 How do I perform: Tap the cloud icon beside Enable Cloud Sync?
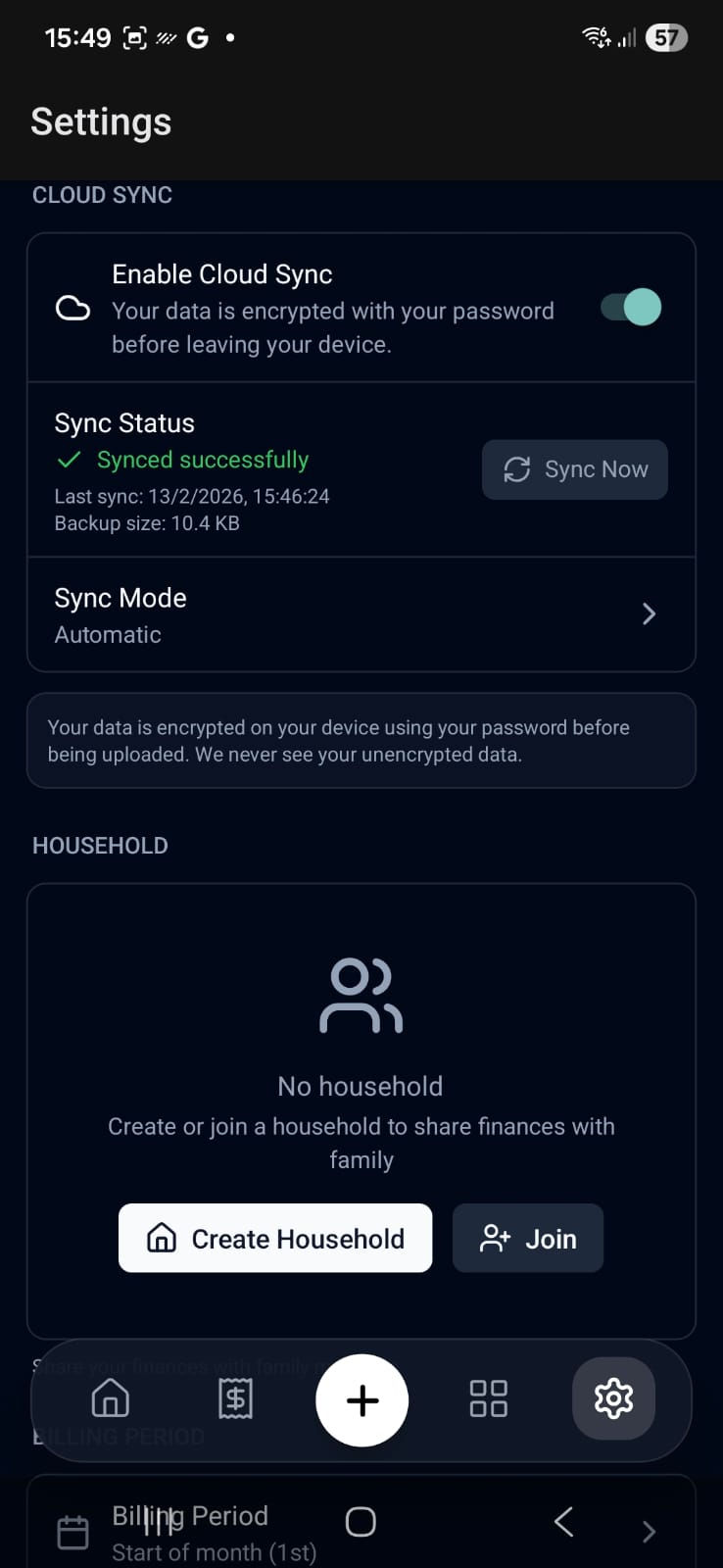[x=72, y=309]
